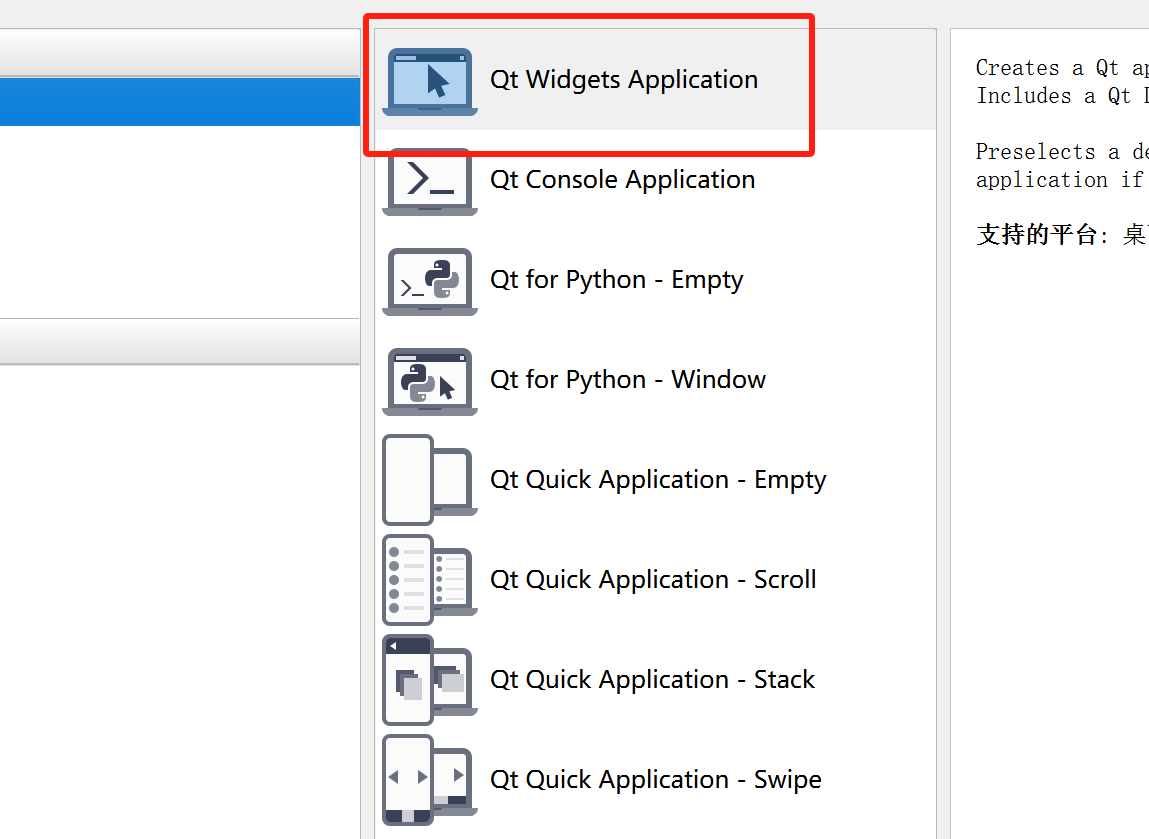
Task: Choose the Qt Quick Stack template icon
Action: tap(429, 680)
